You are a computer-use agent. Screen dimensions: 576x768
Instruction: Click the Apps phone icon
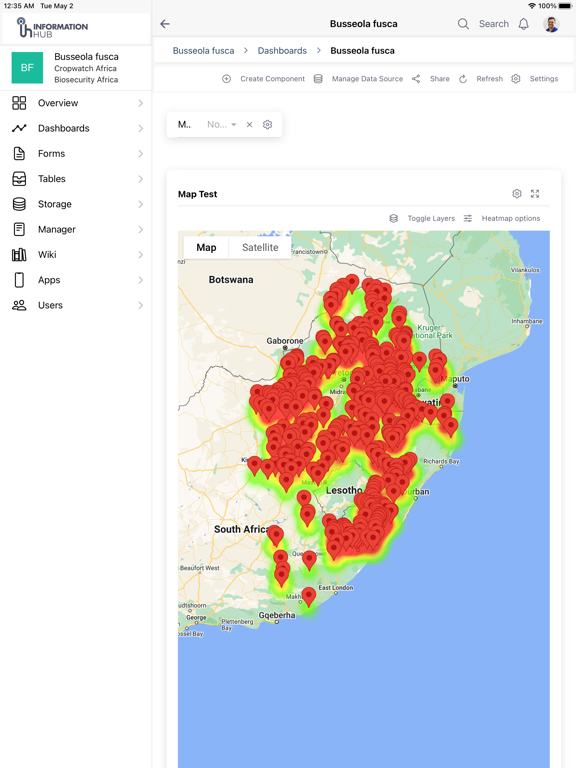(19, 280)
